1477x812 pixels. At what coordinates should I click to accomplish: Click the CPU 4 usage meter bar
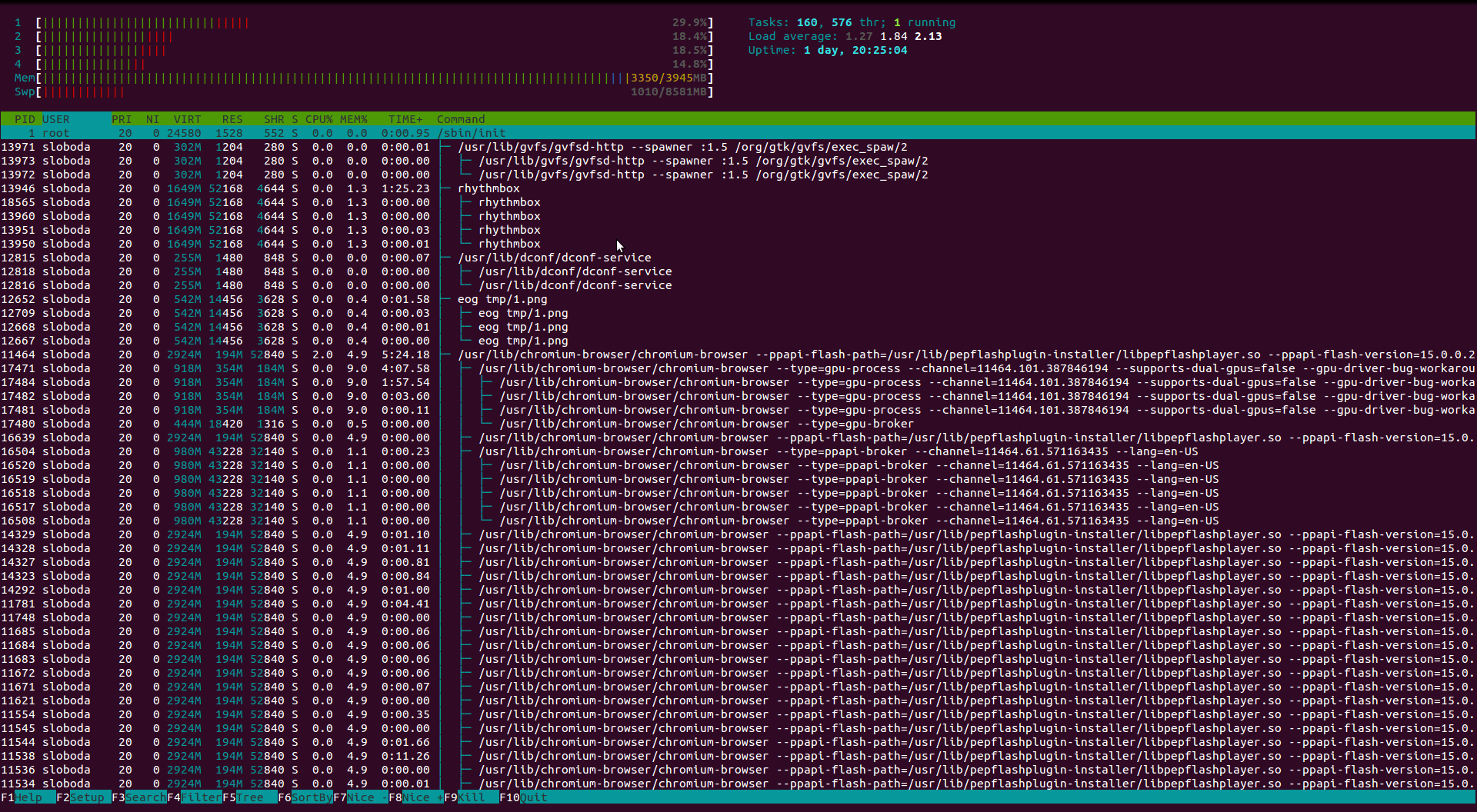click(375, 64)
